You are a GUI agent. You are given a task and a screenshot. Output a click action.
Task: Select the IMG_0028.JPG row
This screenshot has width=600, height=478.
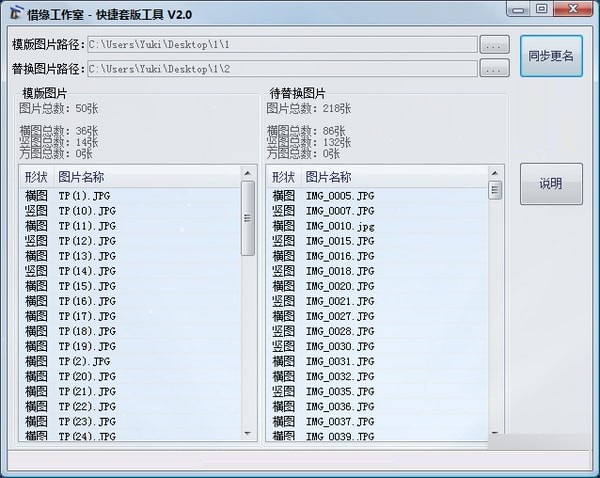click(377, 331)
